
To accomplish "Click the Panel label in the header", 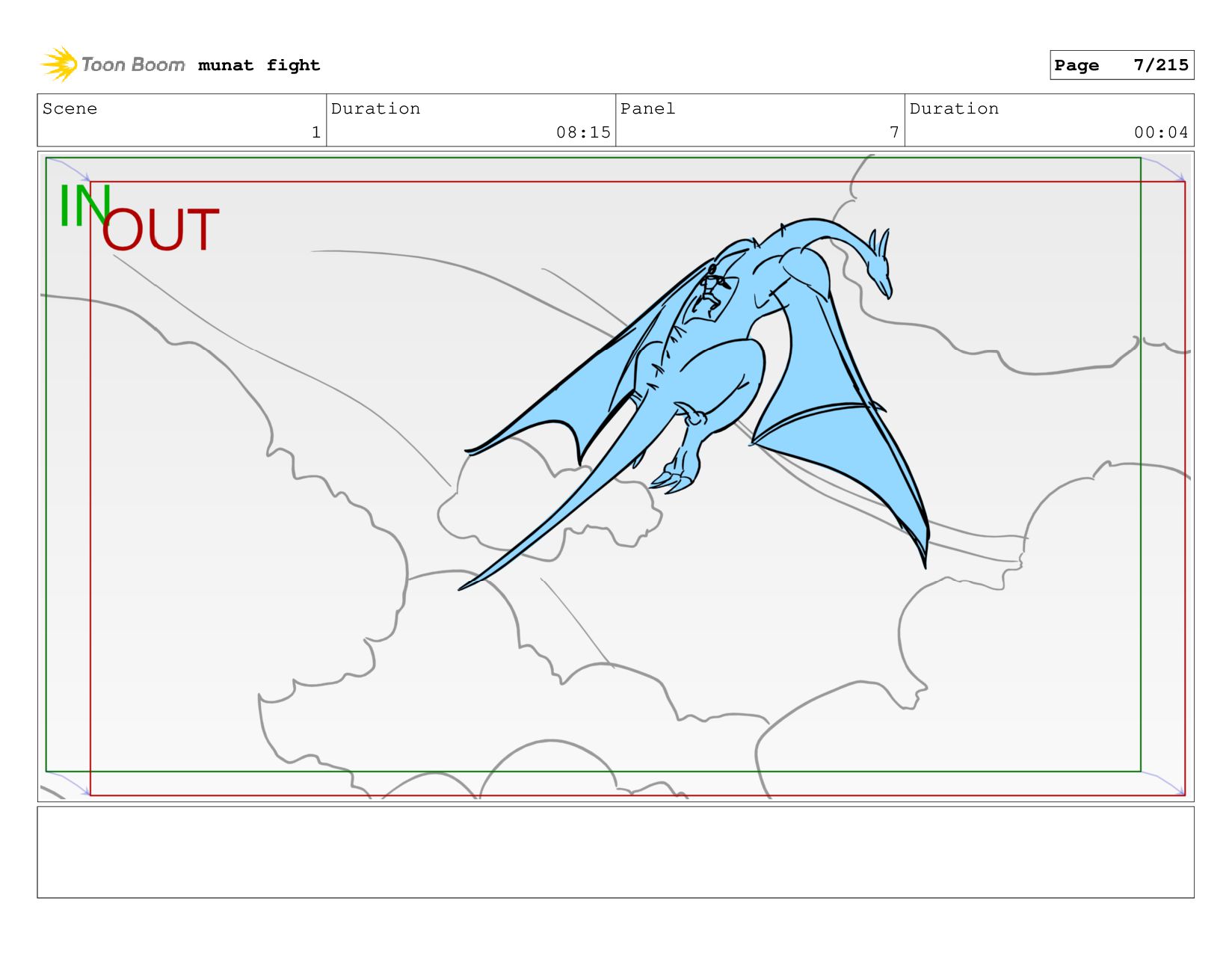I will [x=647, y=108].
